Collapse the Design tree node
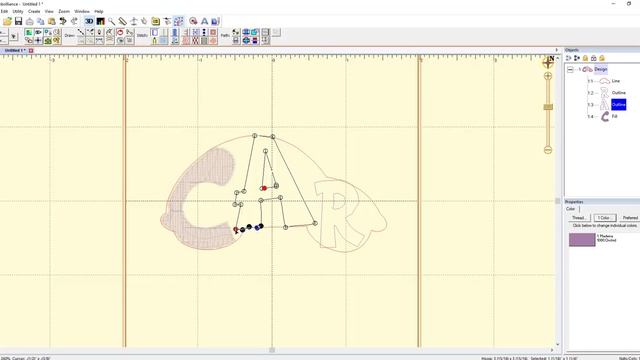640x360 pixels. [x=570, y=70]
